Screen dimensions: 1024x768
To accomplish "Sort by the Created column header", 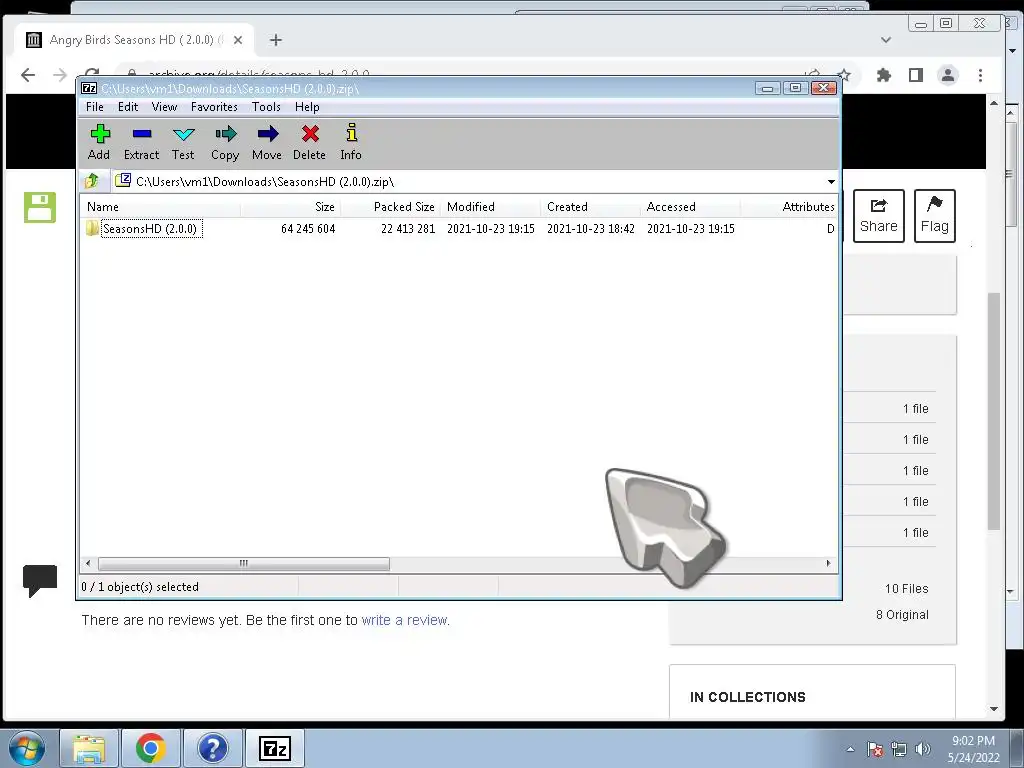I will (x=590, y=207).
